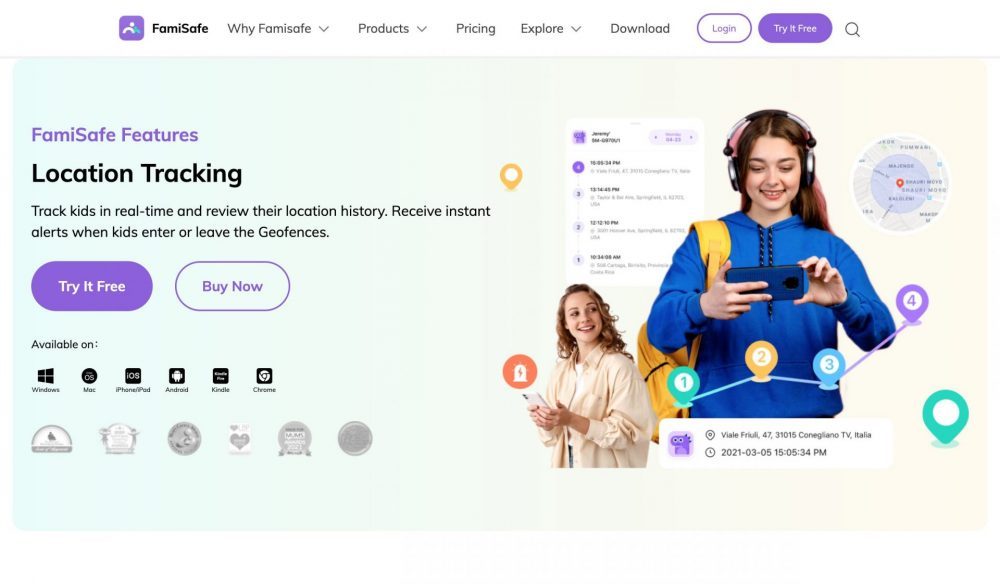
Task: Open search with the magnifier icon
Action: click(852, 29)
